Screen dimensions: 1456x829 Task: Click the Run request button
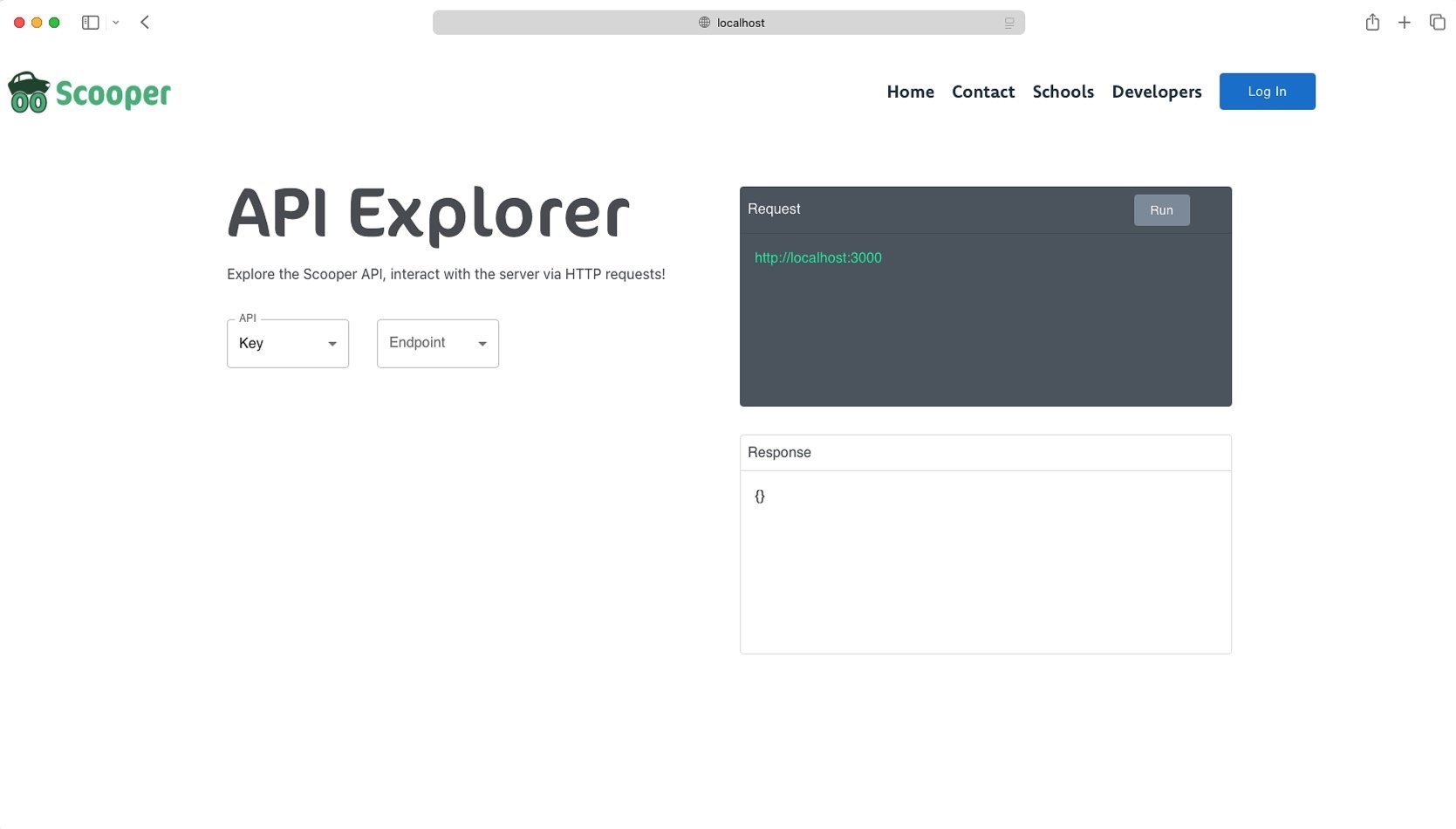tap(1162, 210)
